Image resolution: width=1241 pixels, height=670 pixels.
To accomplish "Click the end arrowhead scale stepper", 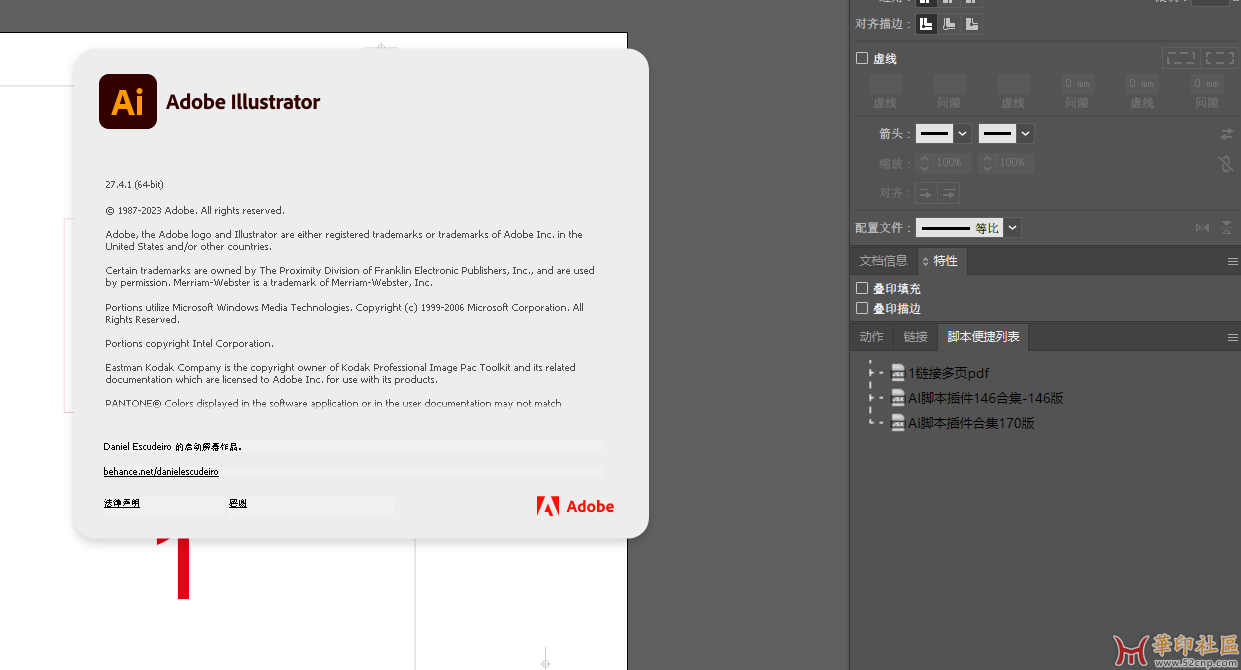I will [x=988, y=163].
